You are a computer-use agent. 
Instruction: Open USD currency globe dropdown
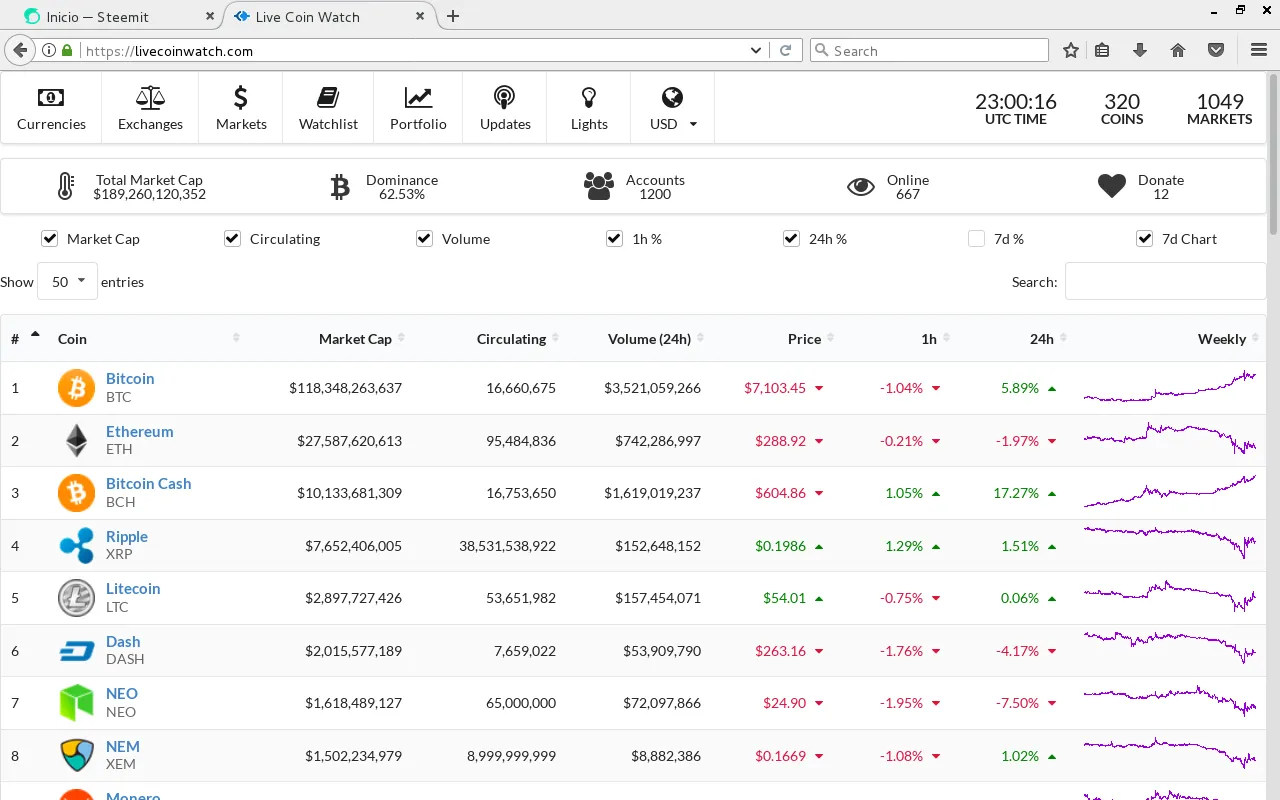click(x=672, y=108)
